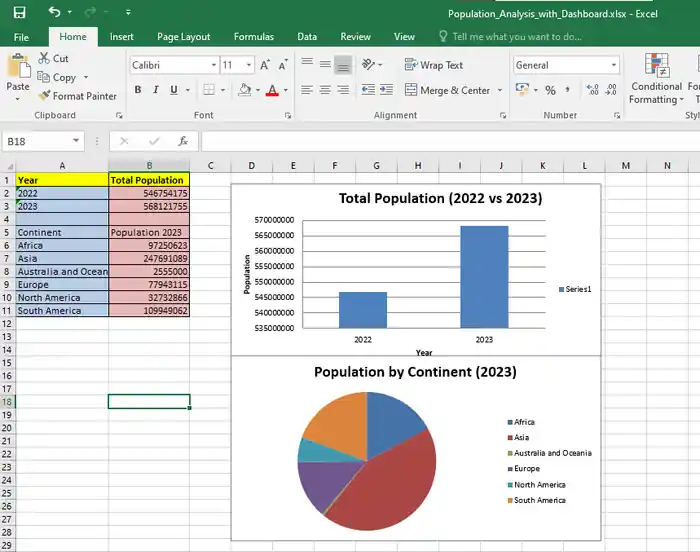This screenshot has width=700, height=552.
Task: Open the Font dialog box launcher
Action: 288,116
